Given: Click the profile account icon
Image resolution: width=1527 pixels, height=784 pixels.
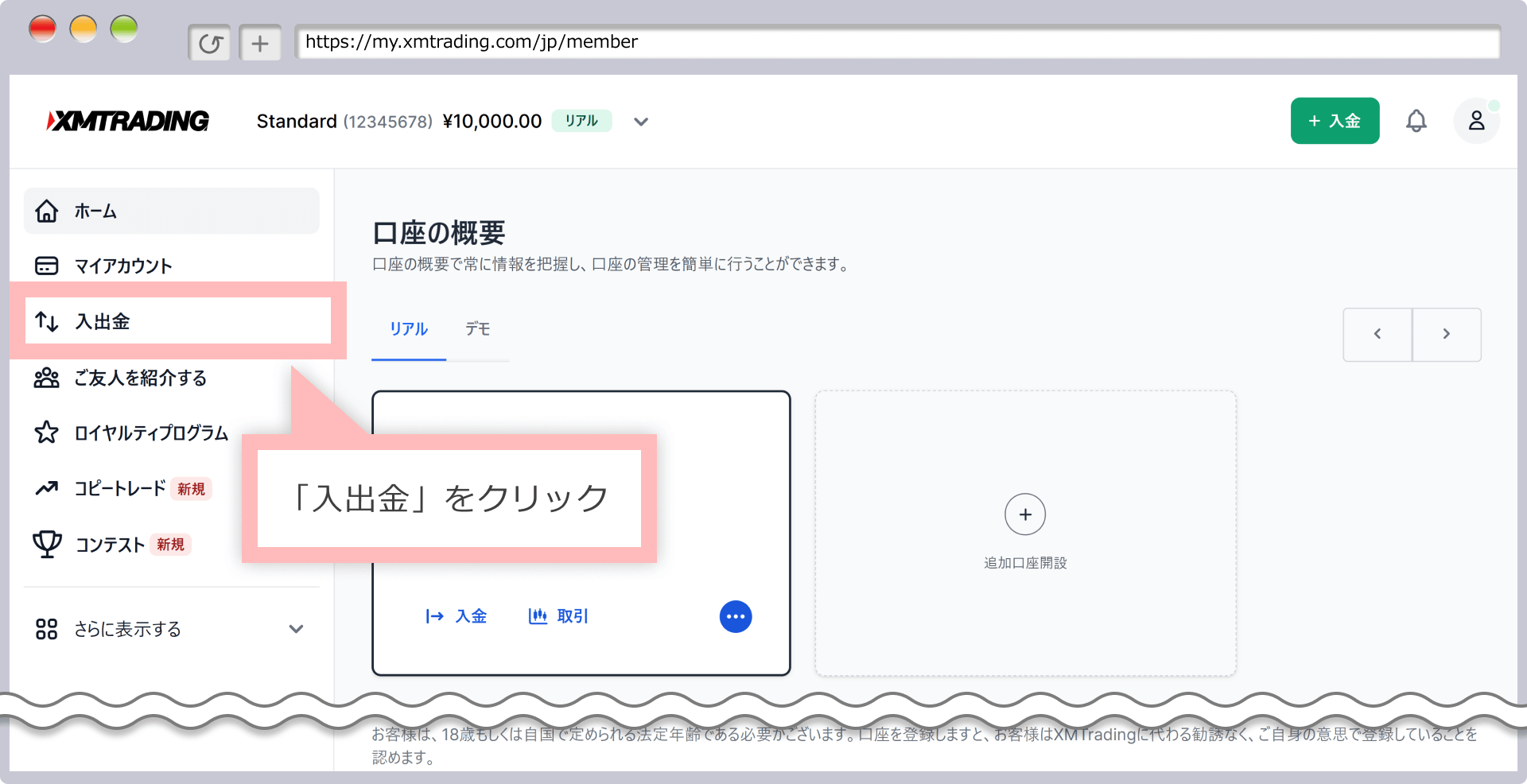Looking at the screenshot, I should 1476,121.
